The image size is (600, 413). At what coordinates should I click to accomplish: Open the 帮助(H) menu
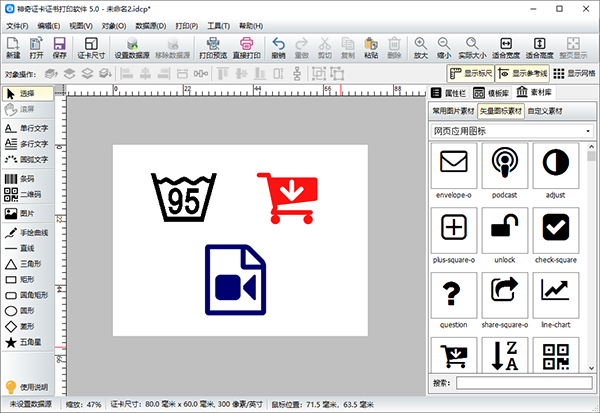pyautogui.click(x=251, y=26)
